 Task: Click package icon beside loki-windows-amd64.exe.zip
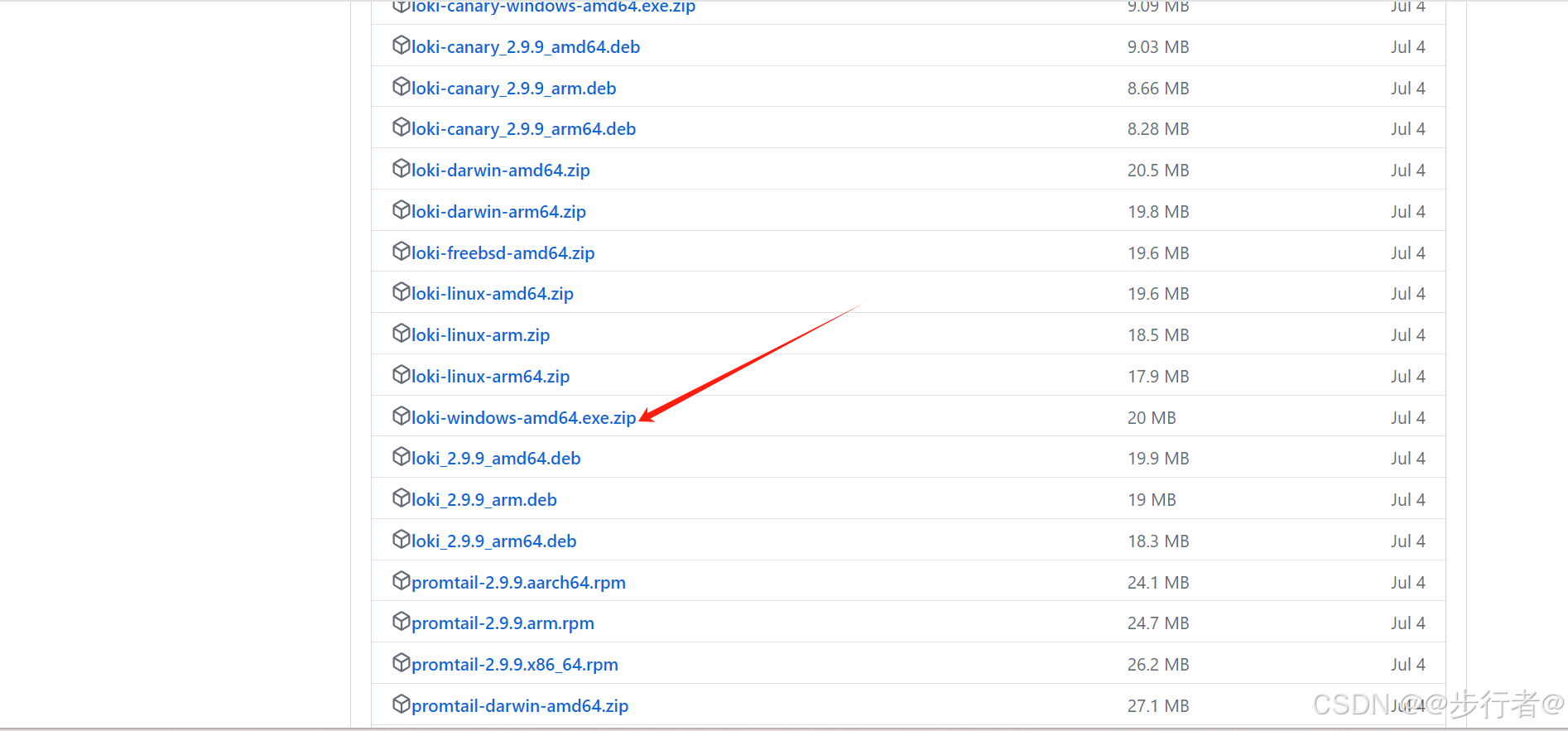pos(402,416)
